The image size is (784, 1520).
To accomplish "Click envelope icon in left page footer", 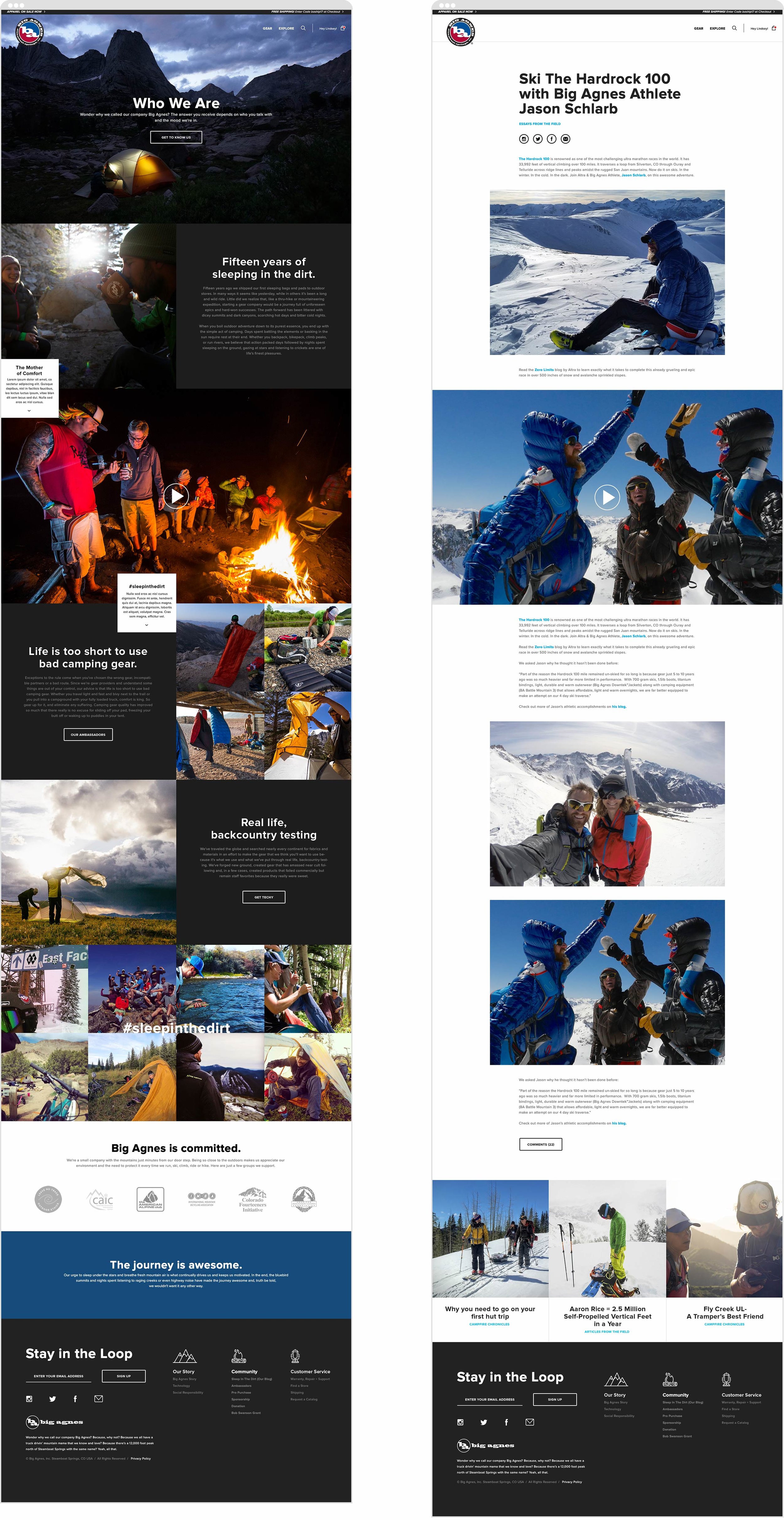I will pos(98,1398).
